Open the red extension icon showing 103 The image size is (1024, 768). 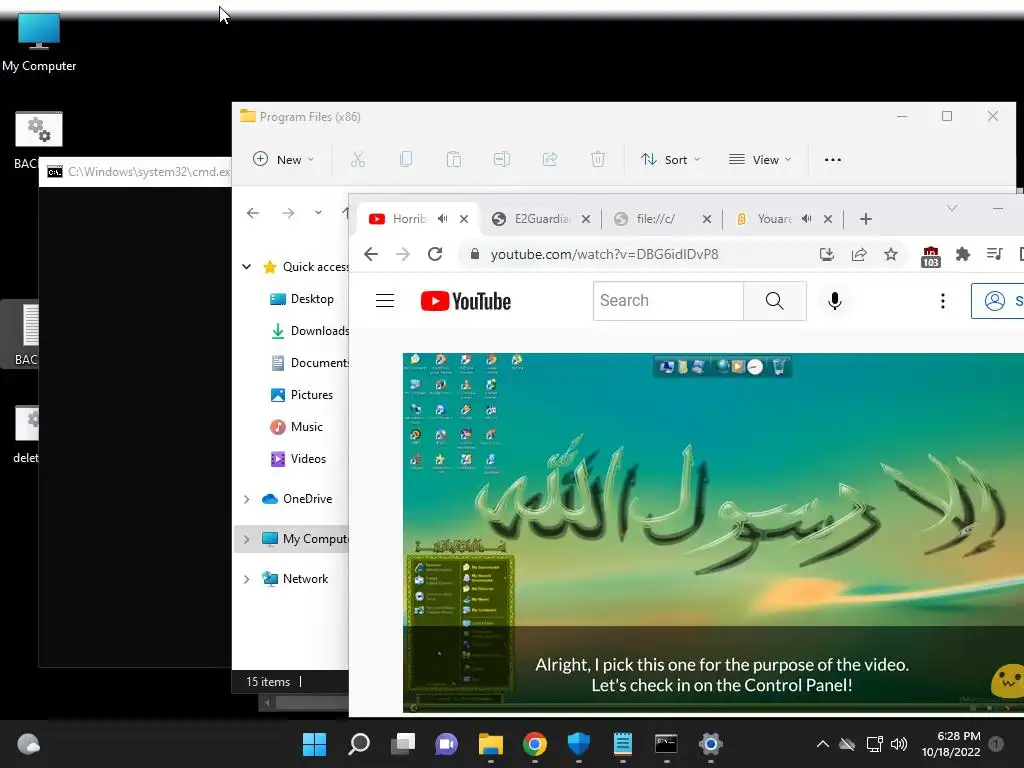coord(931,257)
